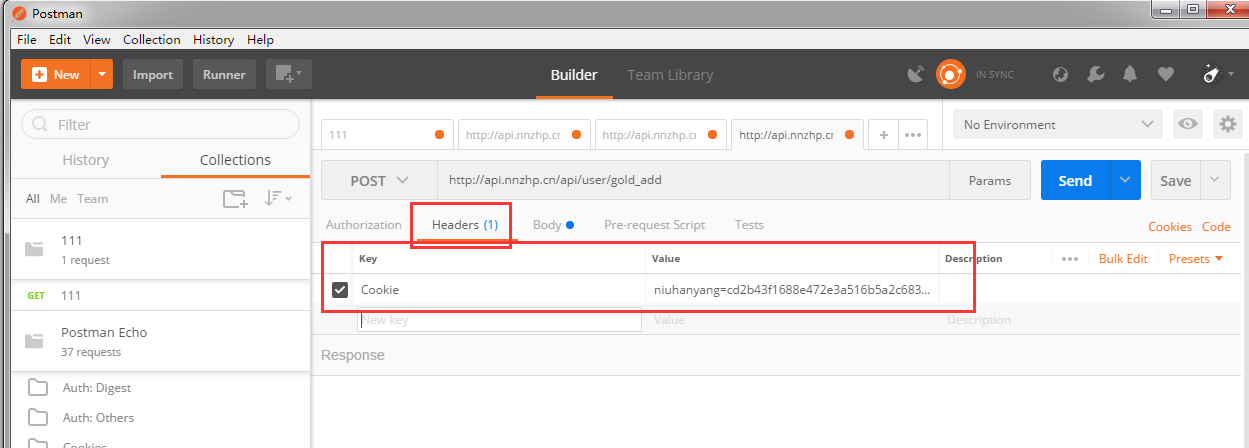
Task: Switch to the Headers (1) tab
Action: click(465, 225)
